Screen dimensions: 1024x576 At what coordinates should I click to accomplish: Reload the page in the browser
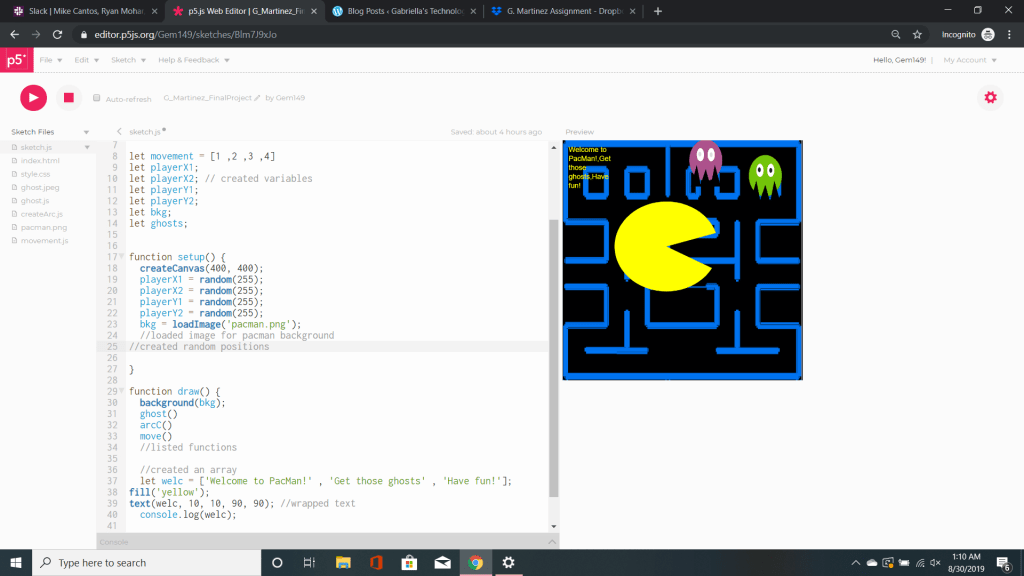pyautogui.click(x=57, y=34)
